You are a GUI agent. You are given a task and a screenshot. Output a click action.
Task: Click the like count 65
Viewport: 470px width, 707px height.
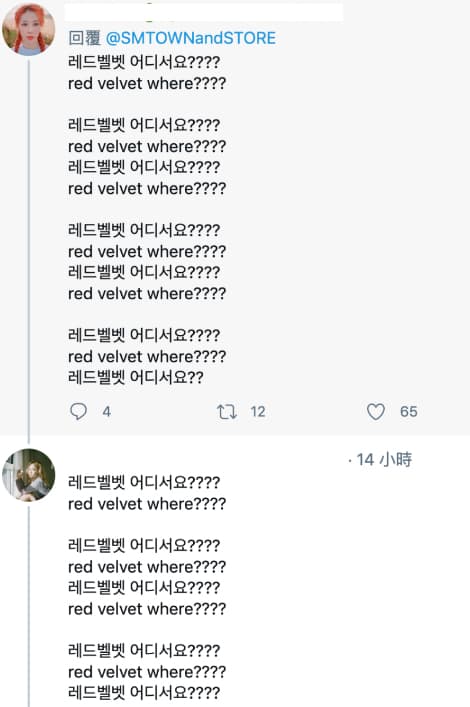(409, 412)
